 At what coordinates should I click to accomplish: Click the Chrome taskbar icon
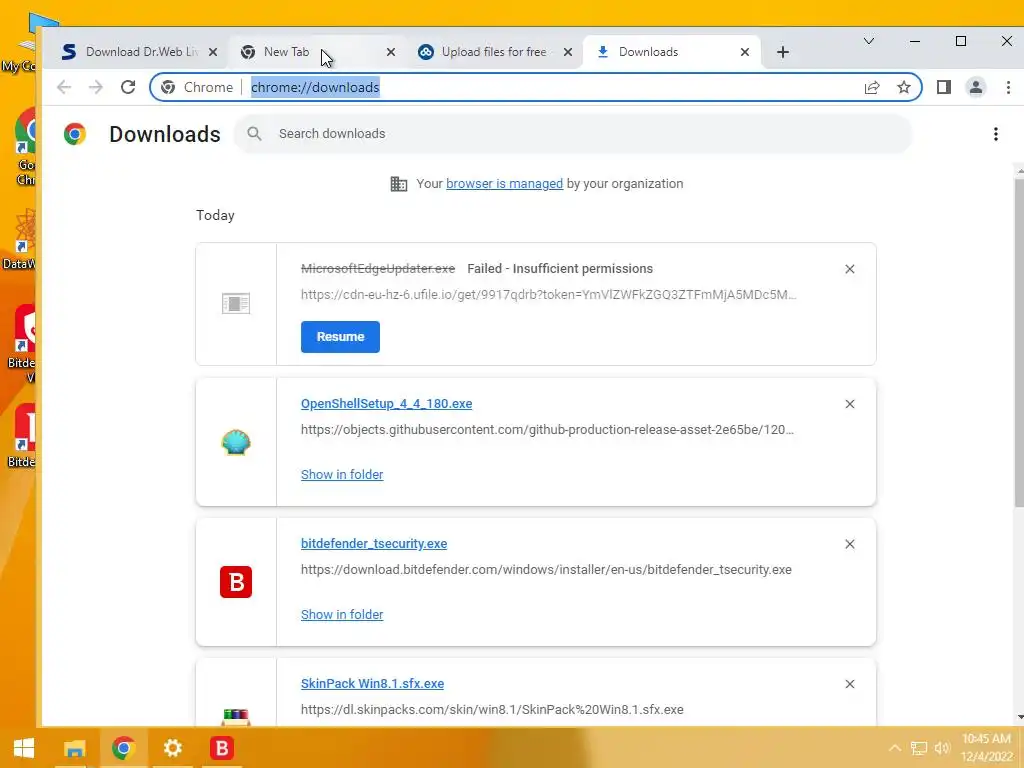point(123,748)
